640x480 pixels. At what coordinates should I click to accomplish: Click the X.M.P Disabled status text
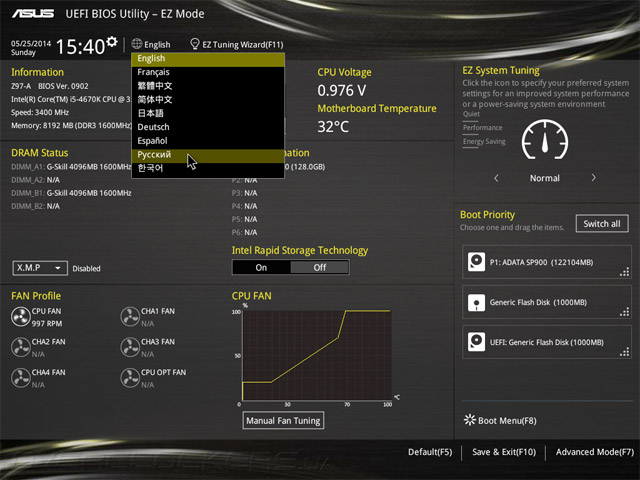tap(86, 269)
